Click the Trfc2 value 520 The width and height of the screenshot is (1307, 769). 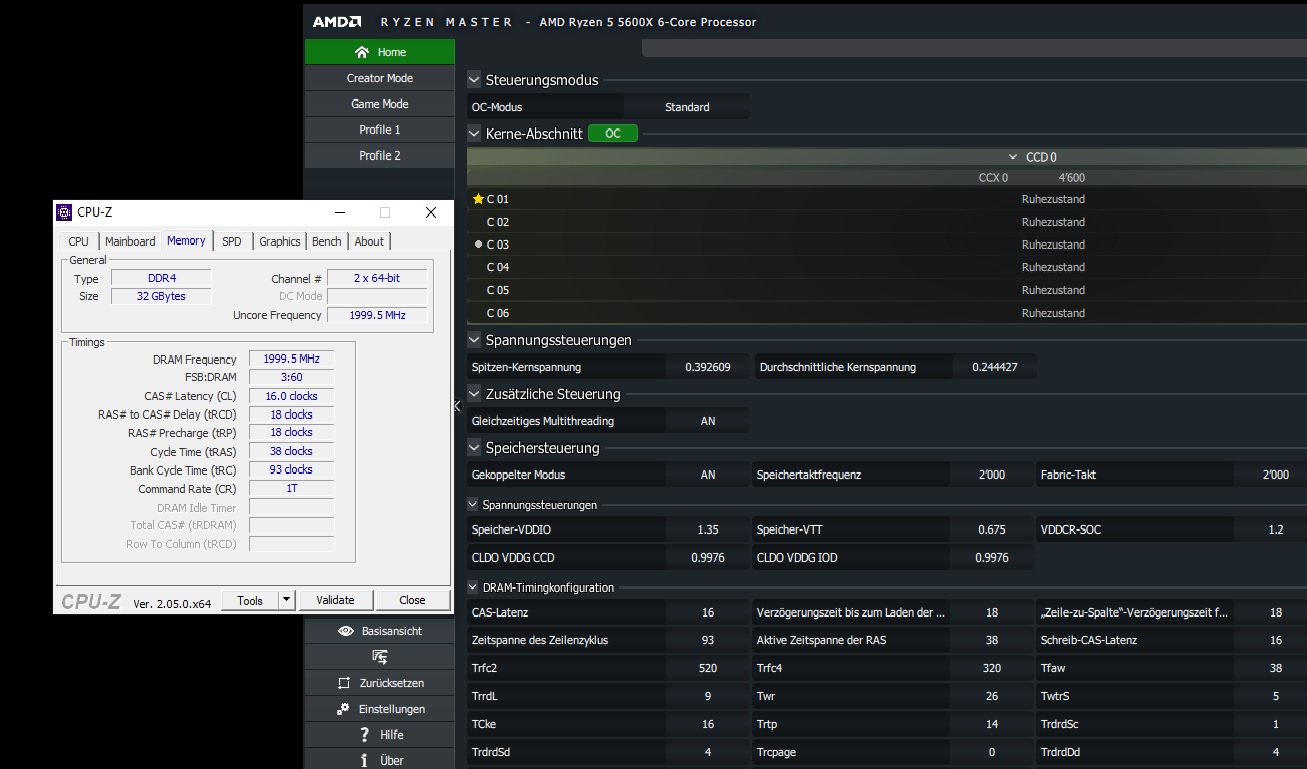point(708,668)
